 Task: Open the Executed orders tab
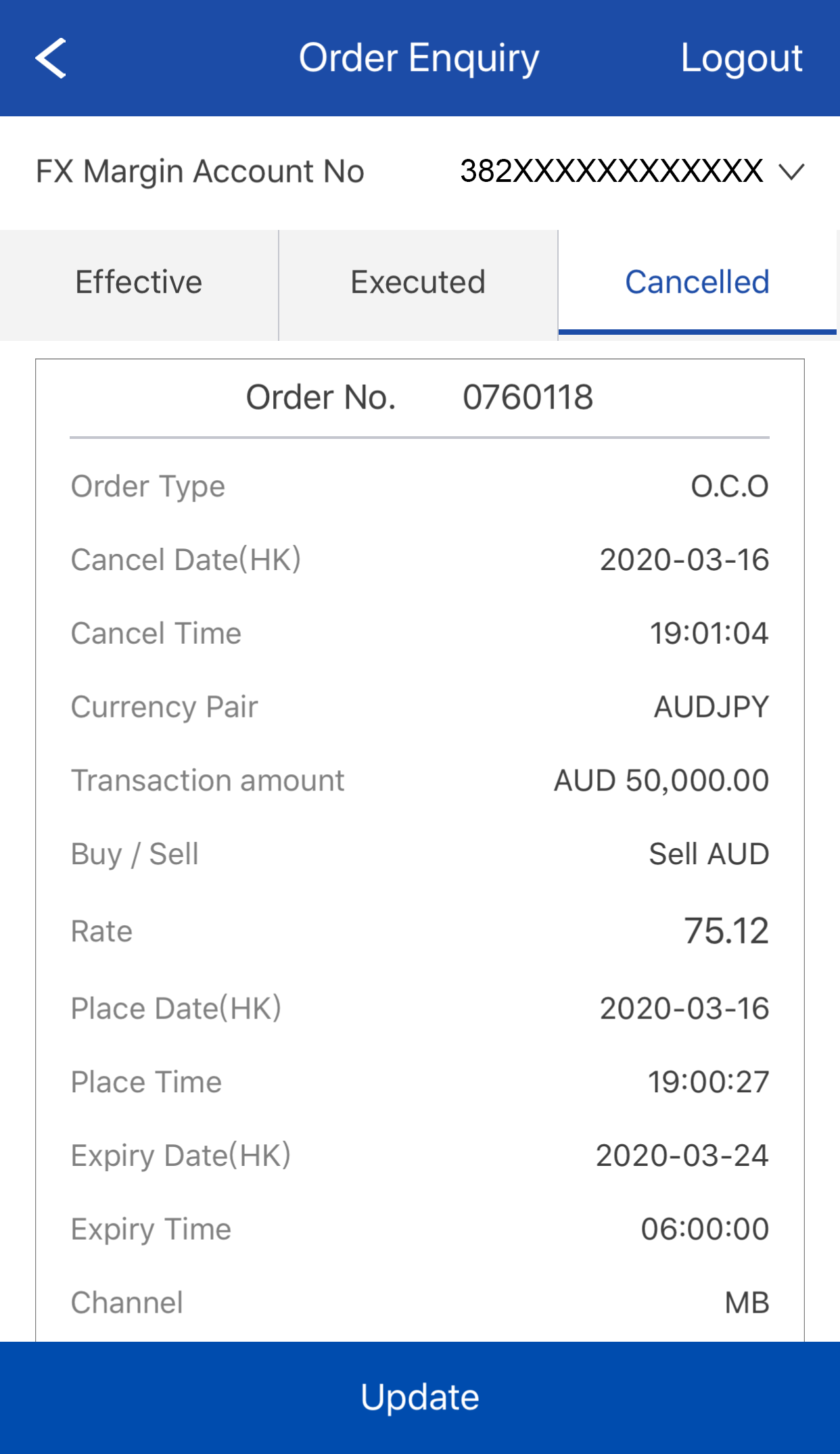coord(418,283)
